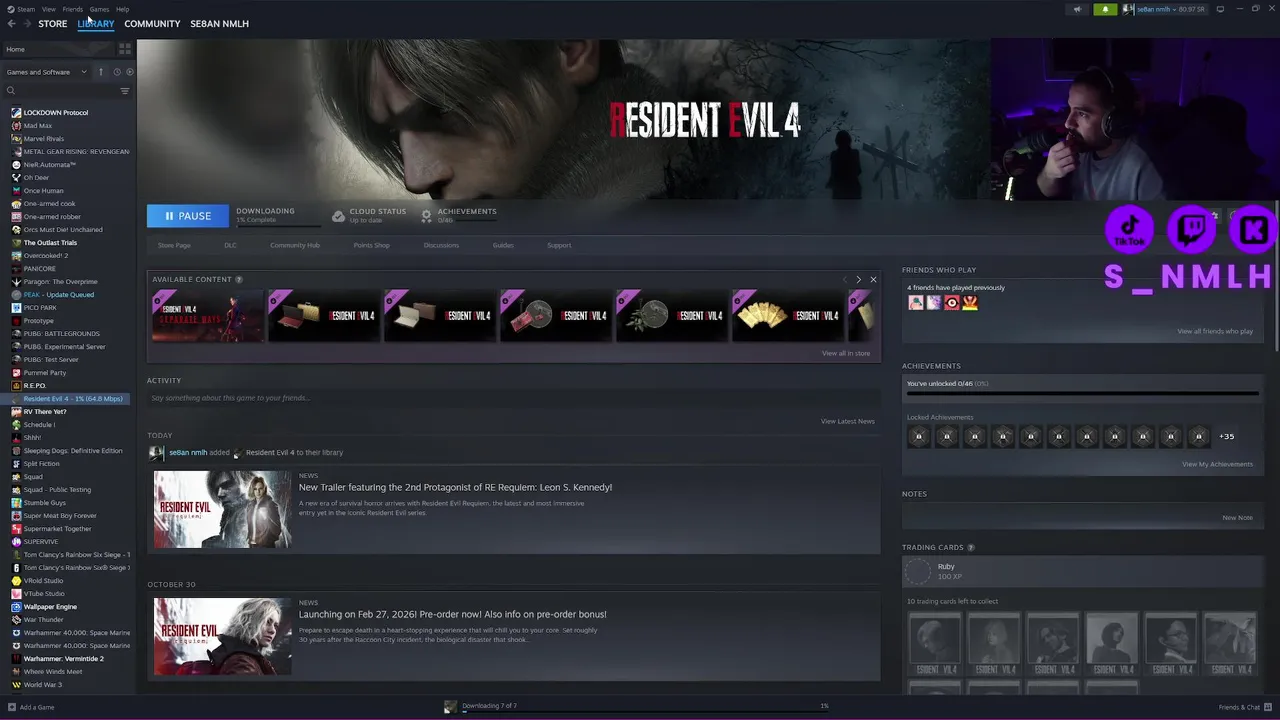Screen dimensions: 1280x720
Task: Open the +35 more achievements badge
Action: click(x=1226, y=436)
